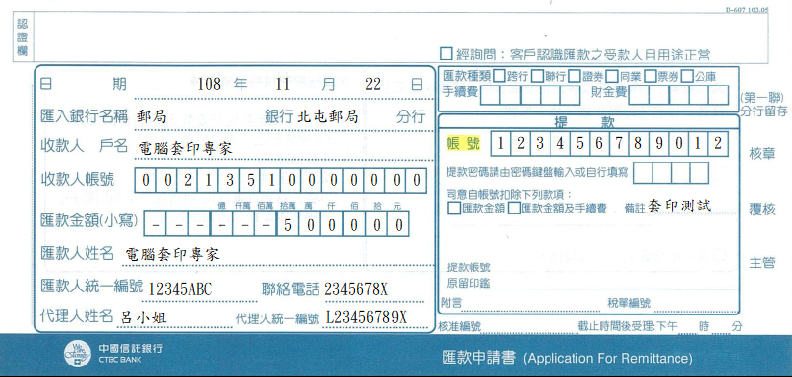Click the 匯款種類 label

[x=467, y=76]
